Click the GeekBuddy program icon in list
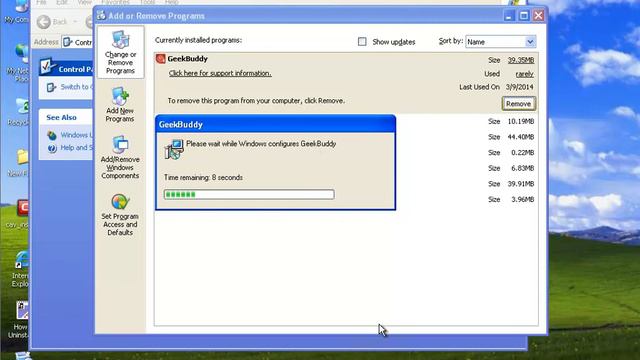This screenshot has height=360, width=640. [x=160, y=59]
